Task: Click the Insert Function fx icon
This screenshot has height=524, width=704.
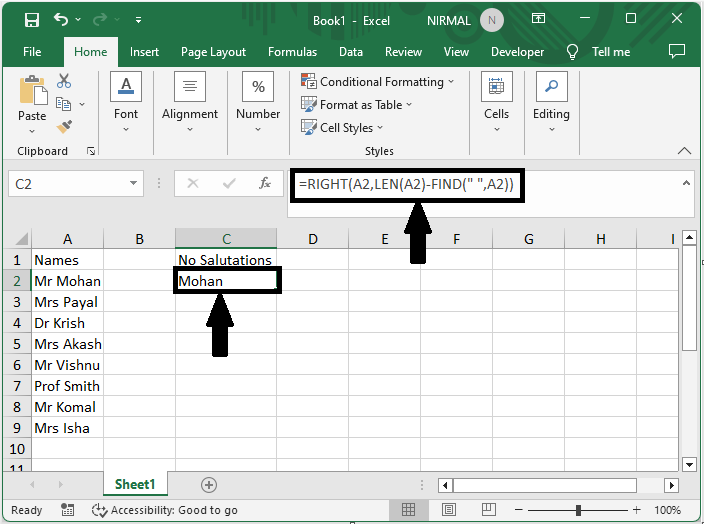Action: (x=265, y=184)
